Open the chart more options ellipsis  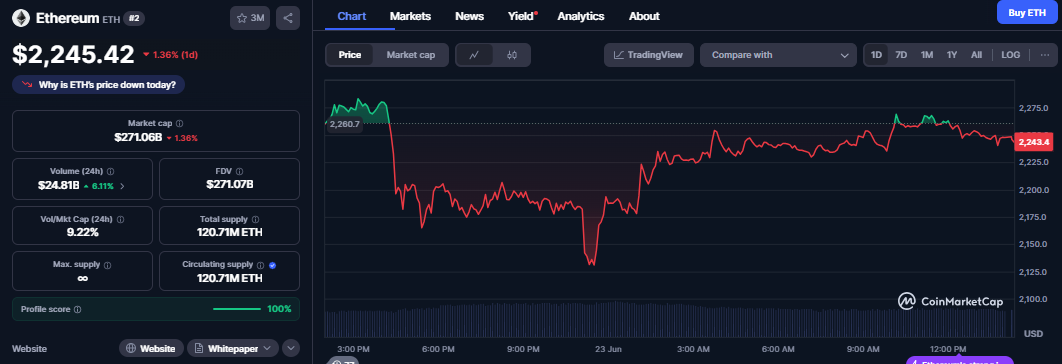click(x=1044, y=55)
